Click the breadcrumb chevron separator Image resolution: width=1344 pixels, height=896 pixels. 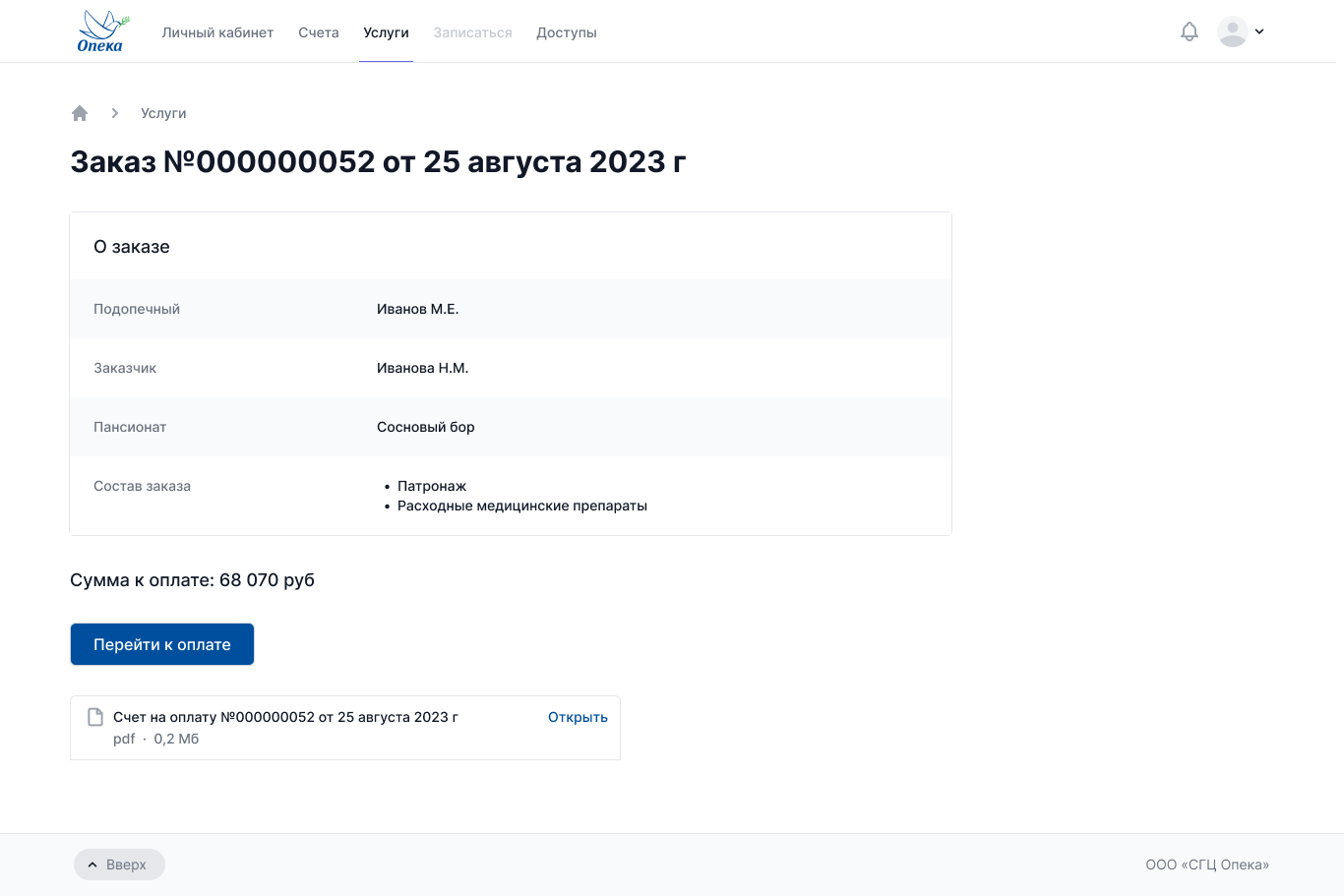115,113
